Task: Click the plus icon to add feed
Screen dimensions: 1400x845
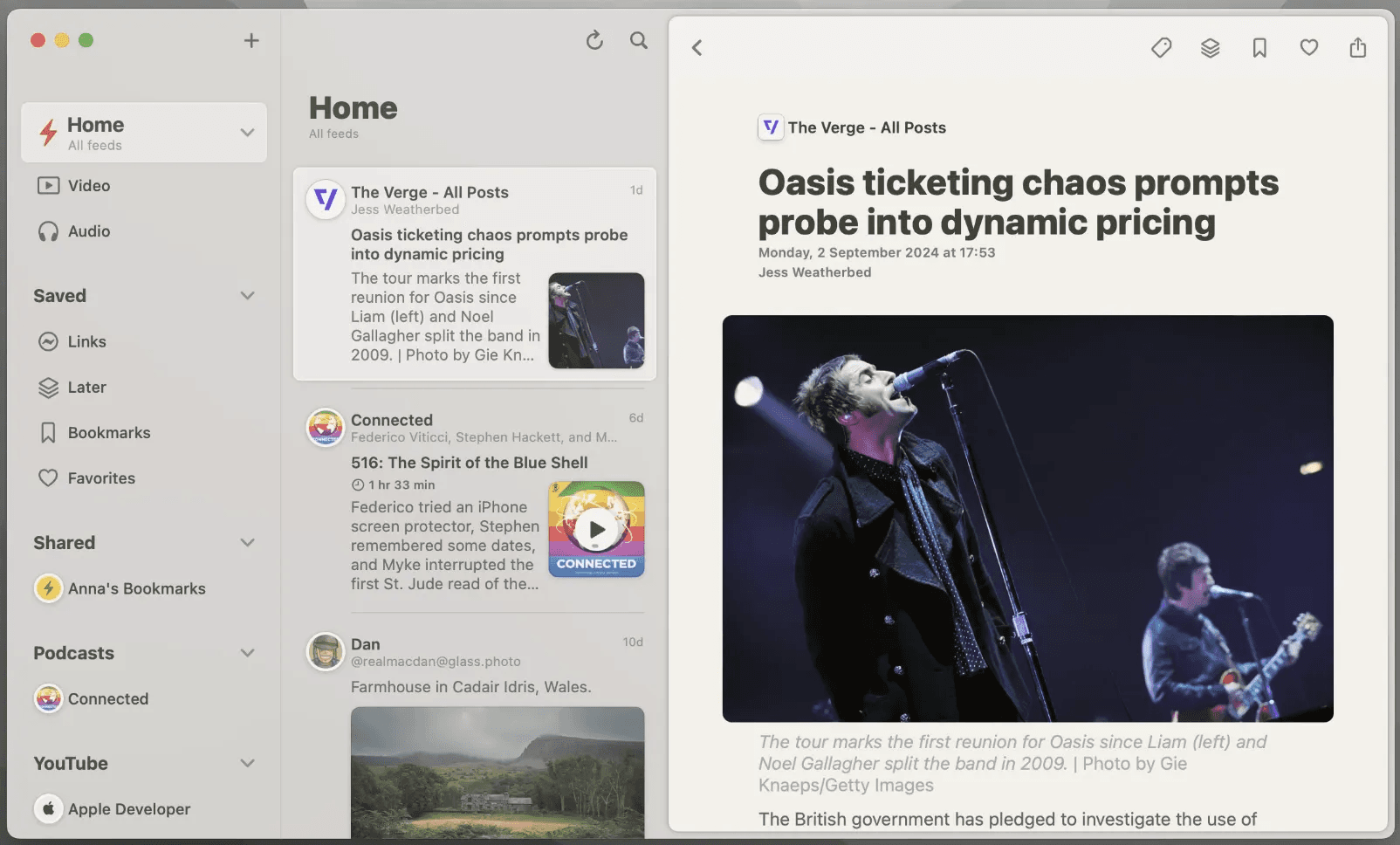Action: tap(251, 40)
